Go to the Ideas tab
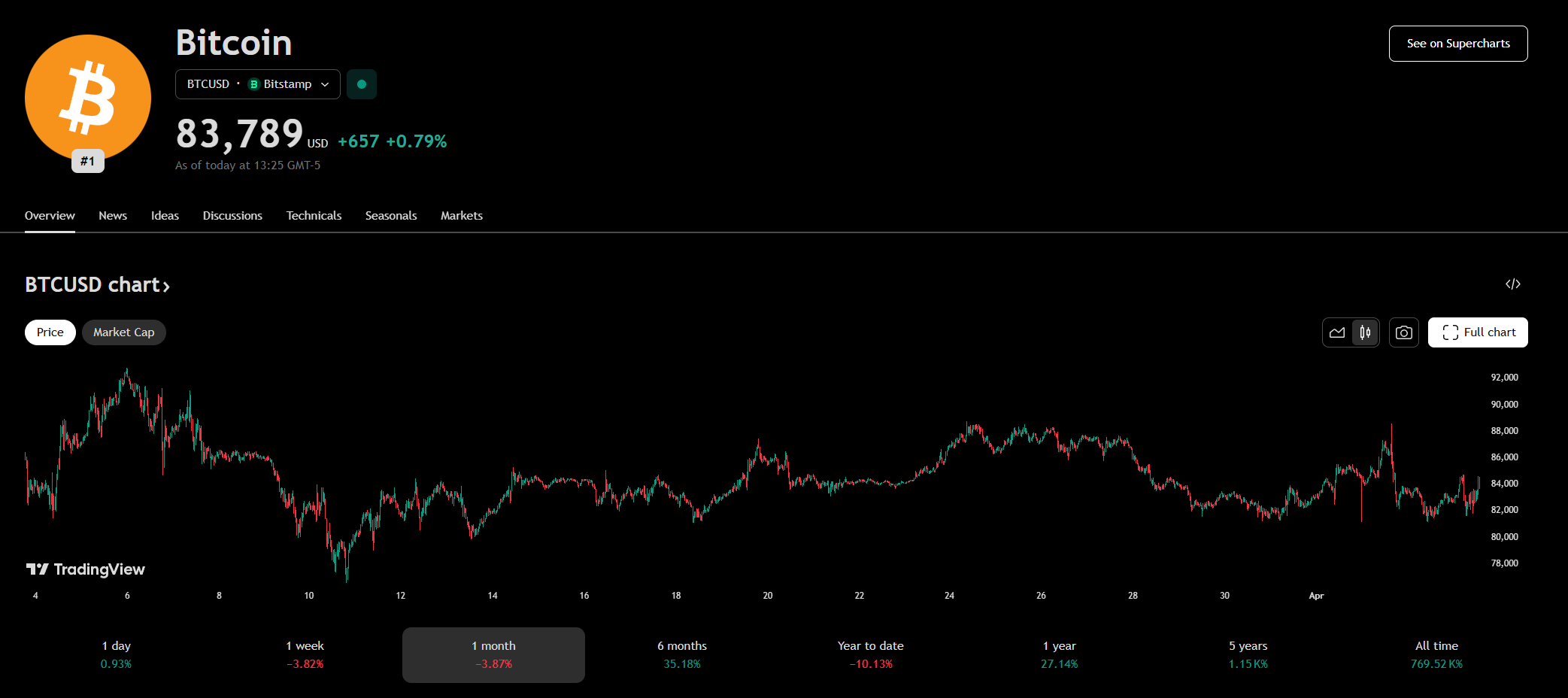Screen dimensions: 1568x698 165,216
